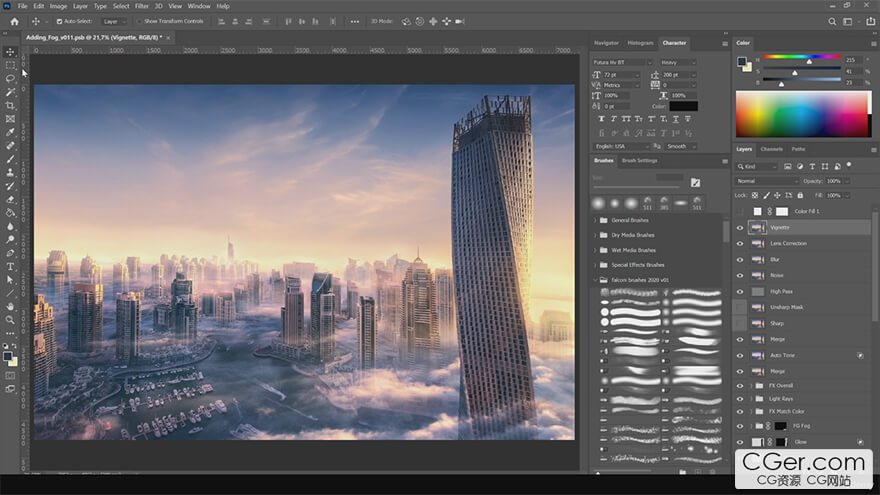
Task: Hide the Lens Correction layer
Action: click(740, 244)
